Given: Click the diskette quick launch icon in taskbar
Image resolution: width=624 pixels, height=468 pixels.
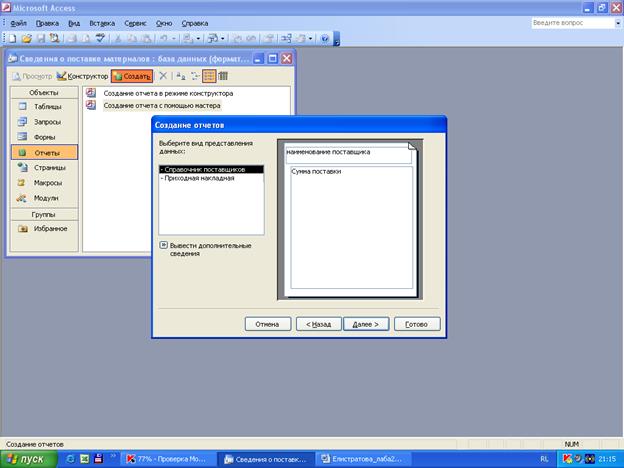Looking at the screenshot, I should click(x=98, y=459).
